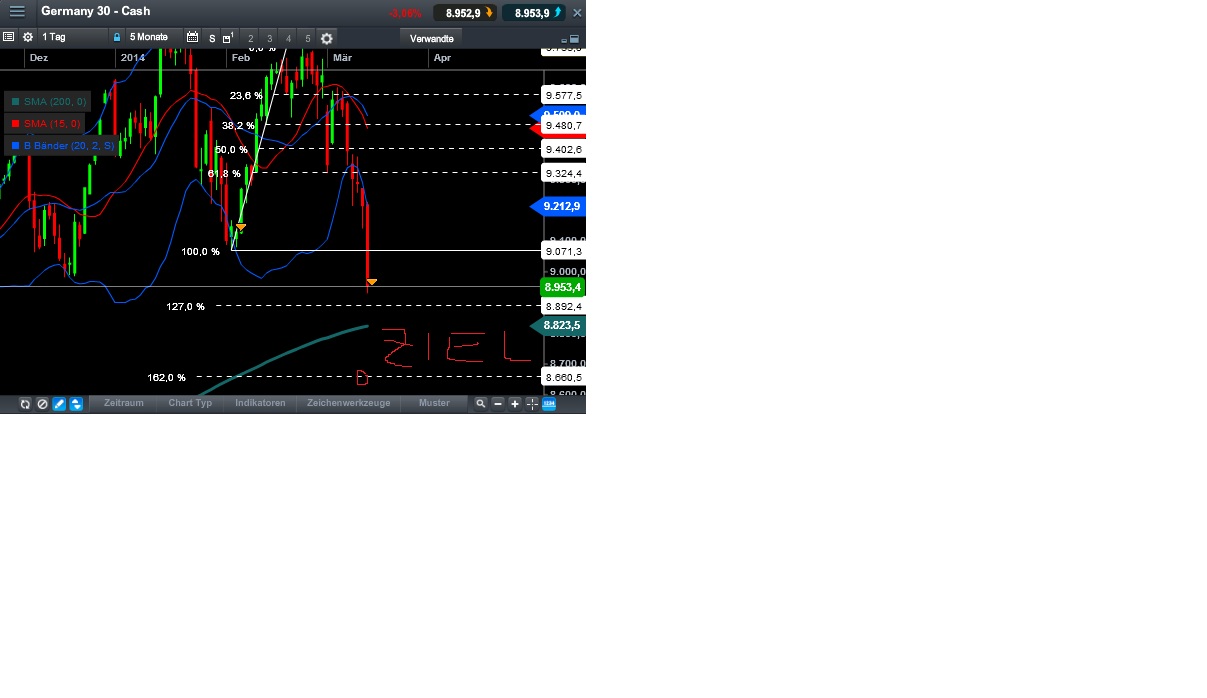The height and width of the screenshot is (698, 1207).
Task: Click the Muster button
Action: [434, 403]
